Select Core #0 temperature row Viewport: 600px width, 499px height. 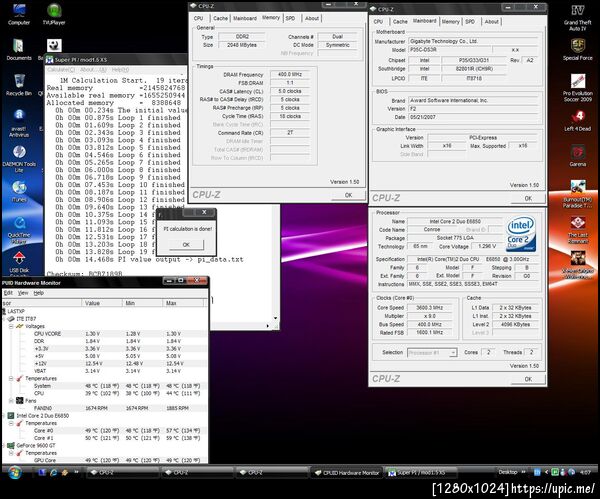click(104, 431)
